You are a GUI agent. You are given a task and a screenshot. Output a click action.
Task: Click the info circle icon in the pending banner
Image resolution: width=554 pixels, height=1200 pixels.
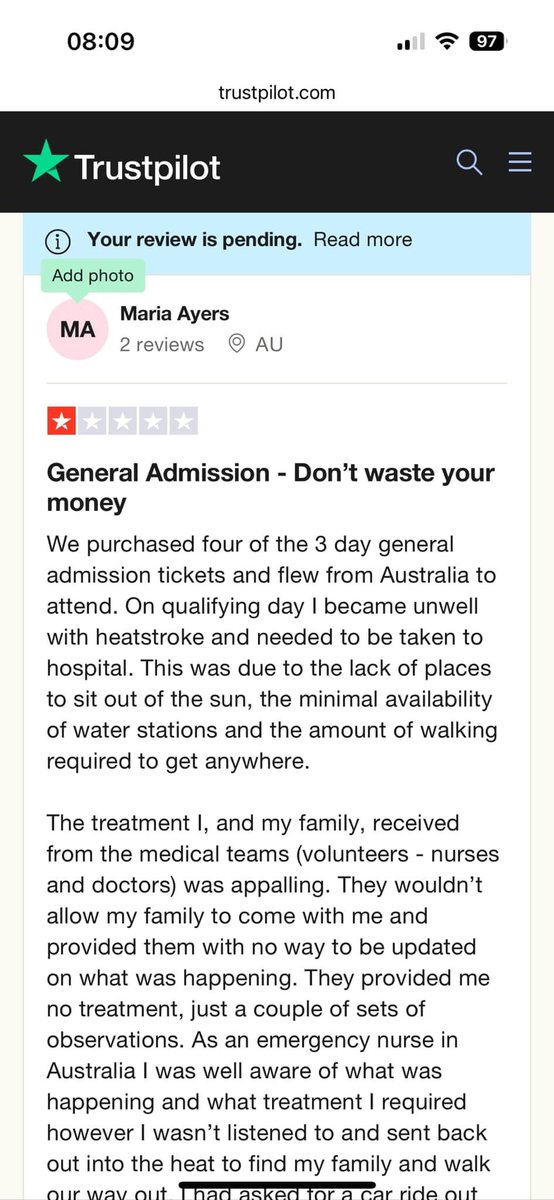pyautogui.click(x=59, y=240)
